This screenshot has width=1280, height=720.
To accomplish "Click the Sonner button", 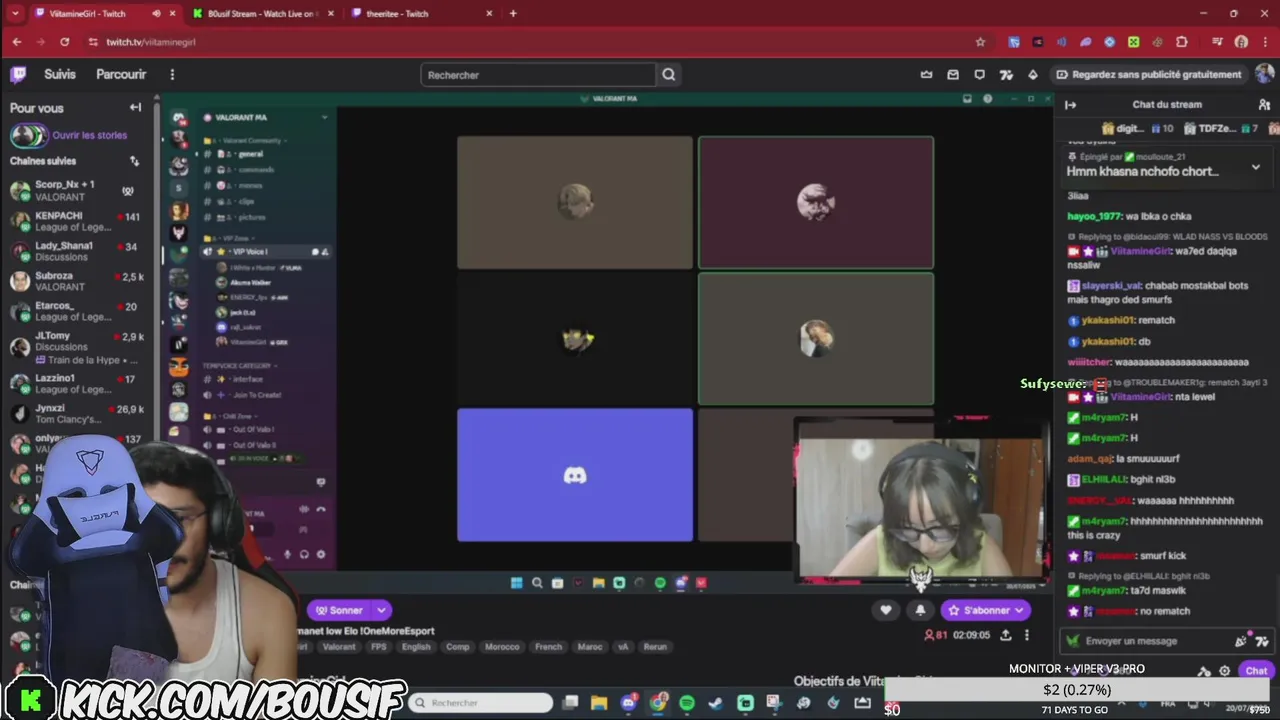I will pyautogui.click(x=340, y=610).
